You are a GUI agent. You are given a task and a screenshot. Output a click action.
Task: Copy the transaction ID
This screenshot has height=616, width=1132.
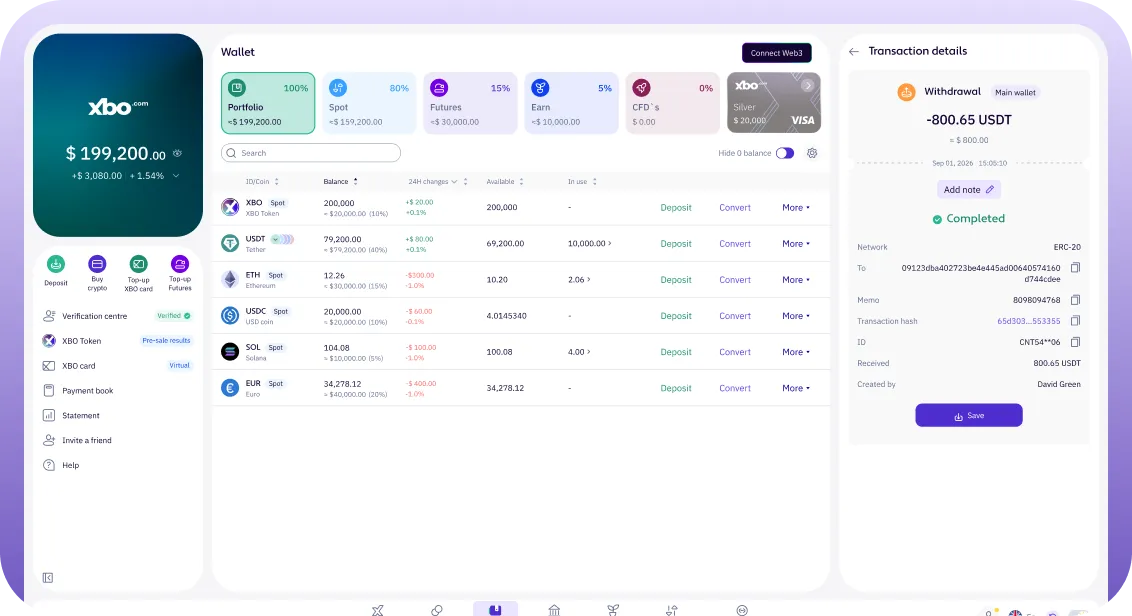click(x=1075, y=342)
